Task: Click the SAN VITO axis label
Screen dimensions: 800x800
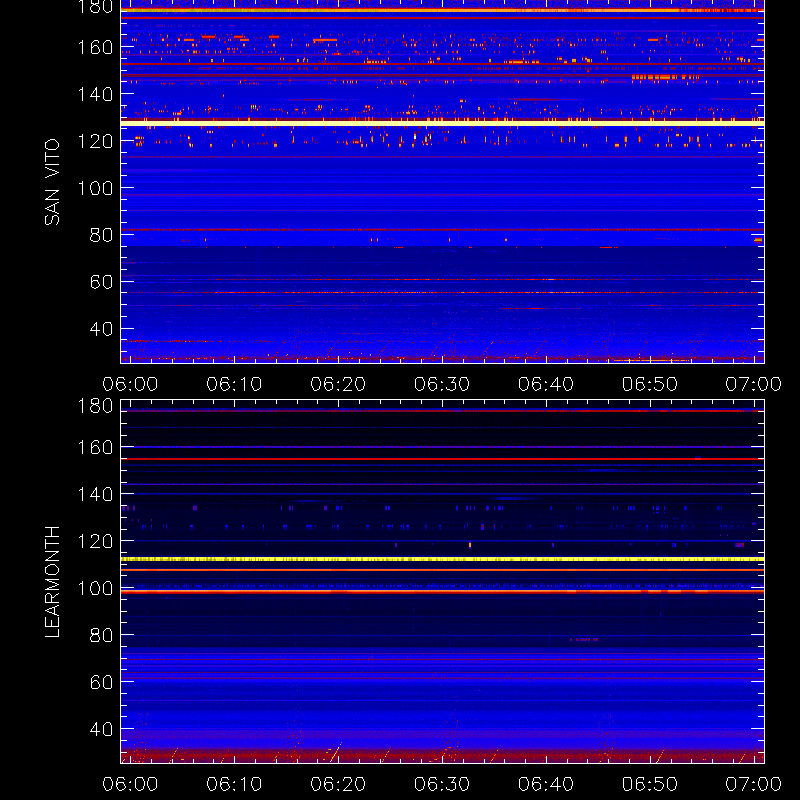Action: click(52, 182)
